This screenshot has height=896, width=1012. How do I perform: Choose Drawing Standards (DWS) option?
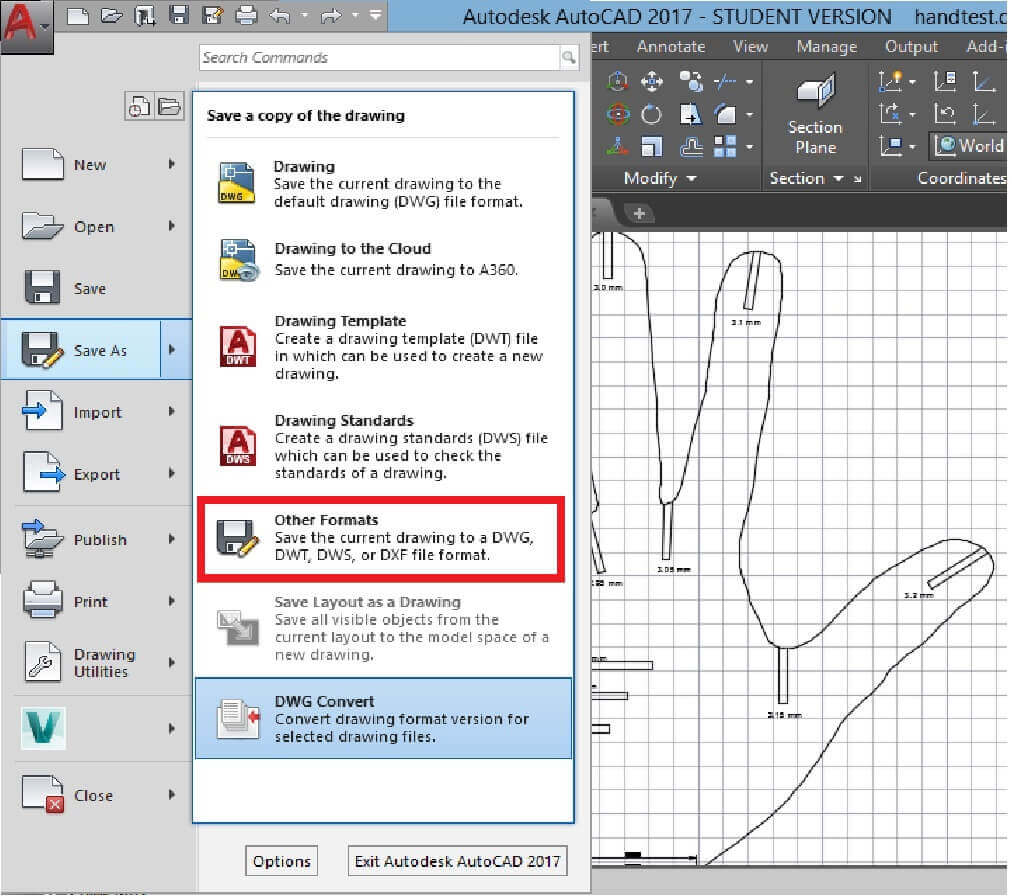coord(383,447)
